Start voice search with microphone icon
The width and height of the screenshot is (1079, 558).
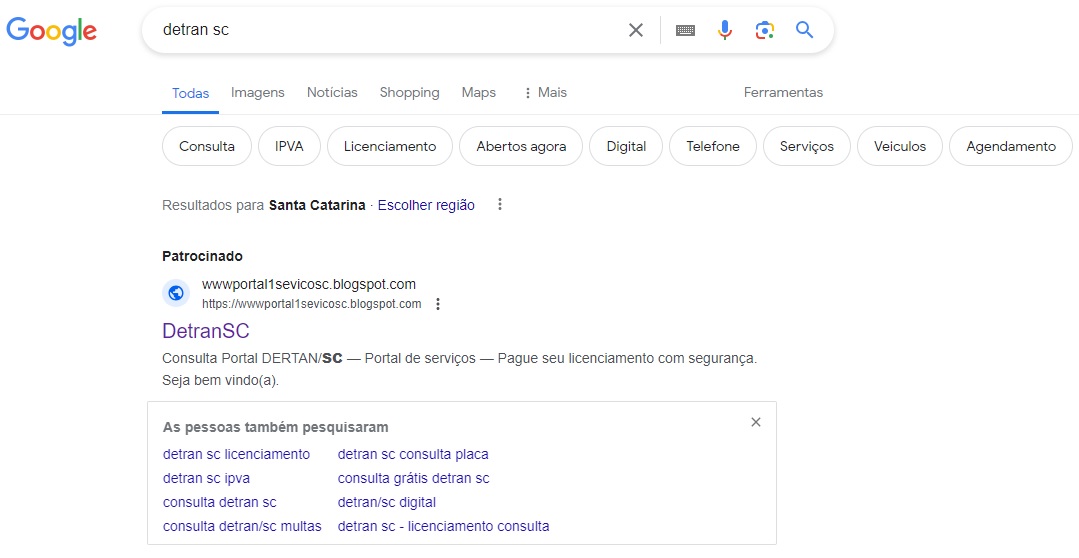(725, 30)
